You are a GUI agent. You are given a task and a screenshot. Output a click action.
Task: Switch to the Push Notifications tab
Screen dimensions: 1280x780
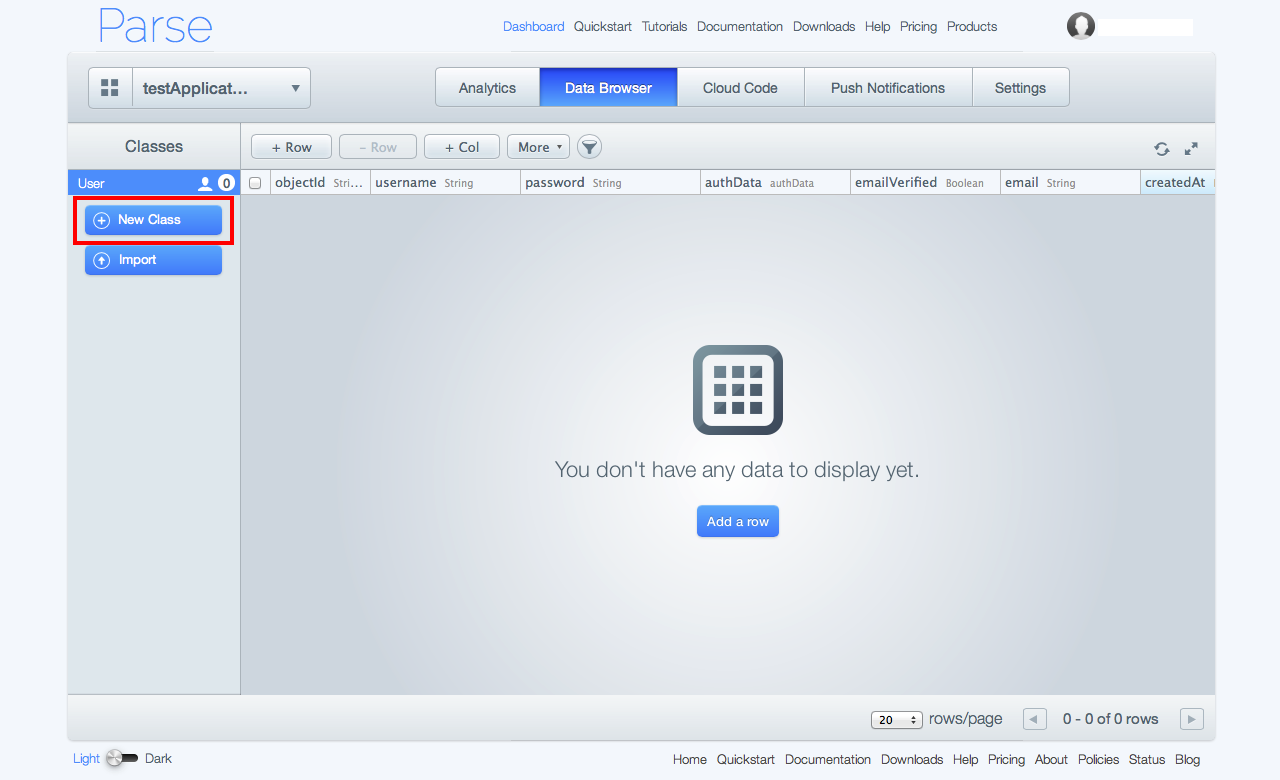(888, 88)
